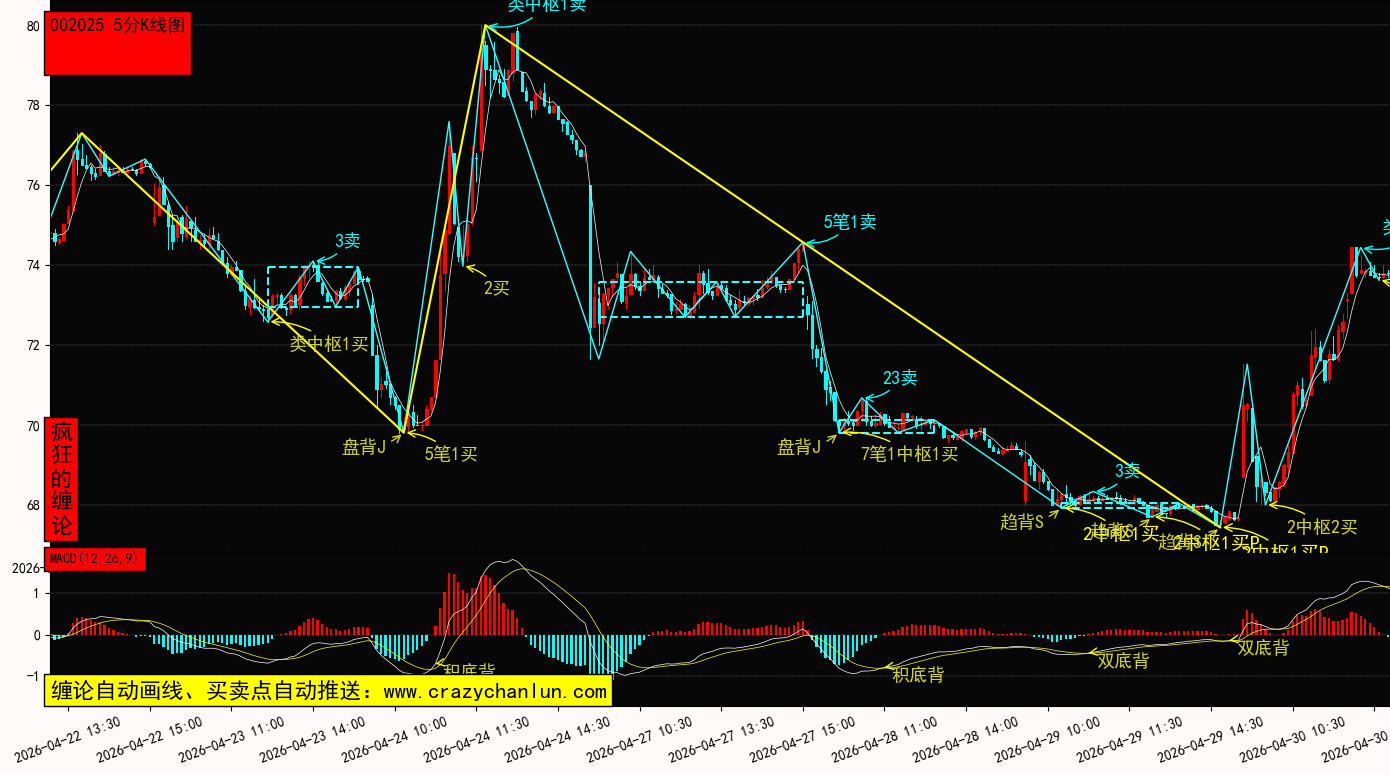Click the 7笔1中枢1买 annotation
The height and width of the screenshot is (775, 1390).
[x=909, y=454]
